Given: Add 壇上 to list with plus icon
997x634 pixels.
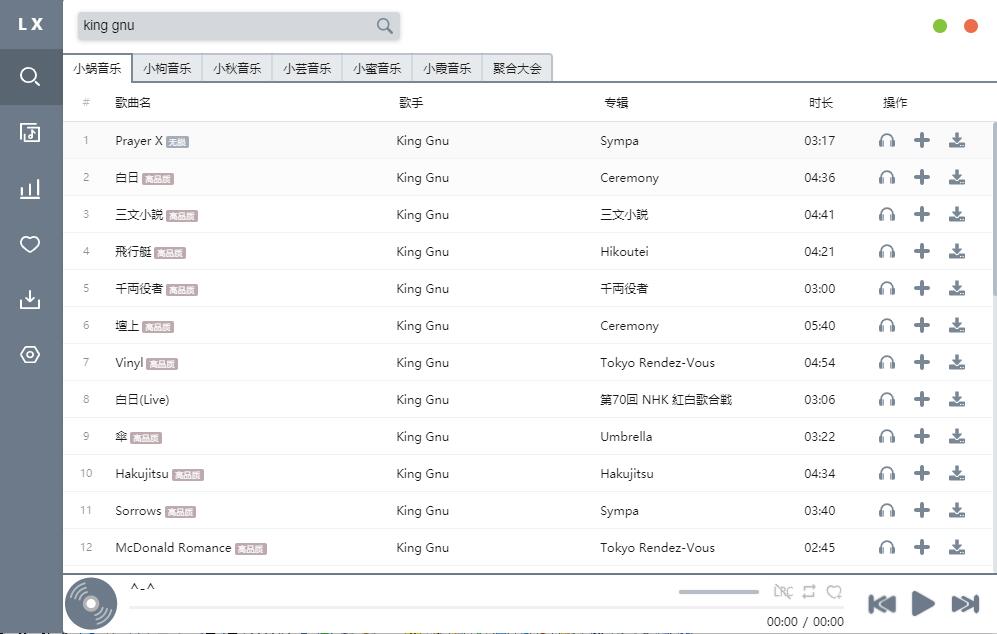Looking at the screenshot, I should pyautogui.click(x=922, y=326).
